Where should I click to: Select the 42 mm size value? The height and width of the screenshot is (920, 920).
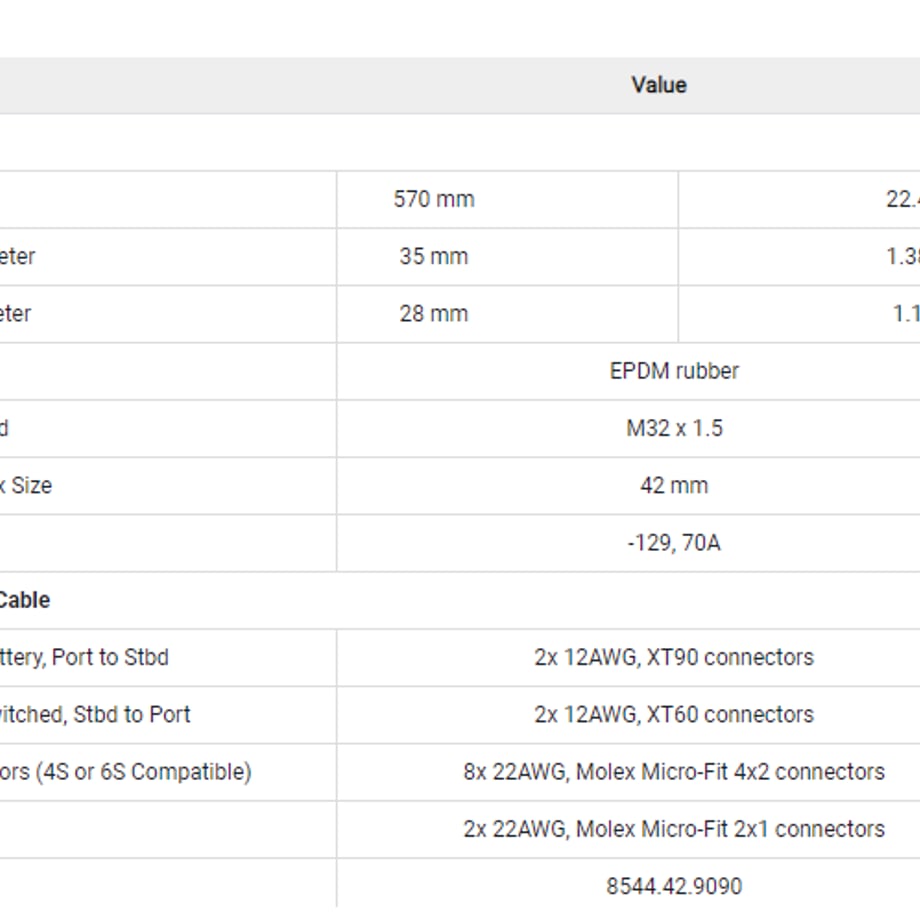674,486
